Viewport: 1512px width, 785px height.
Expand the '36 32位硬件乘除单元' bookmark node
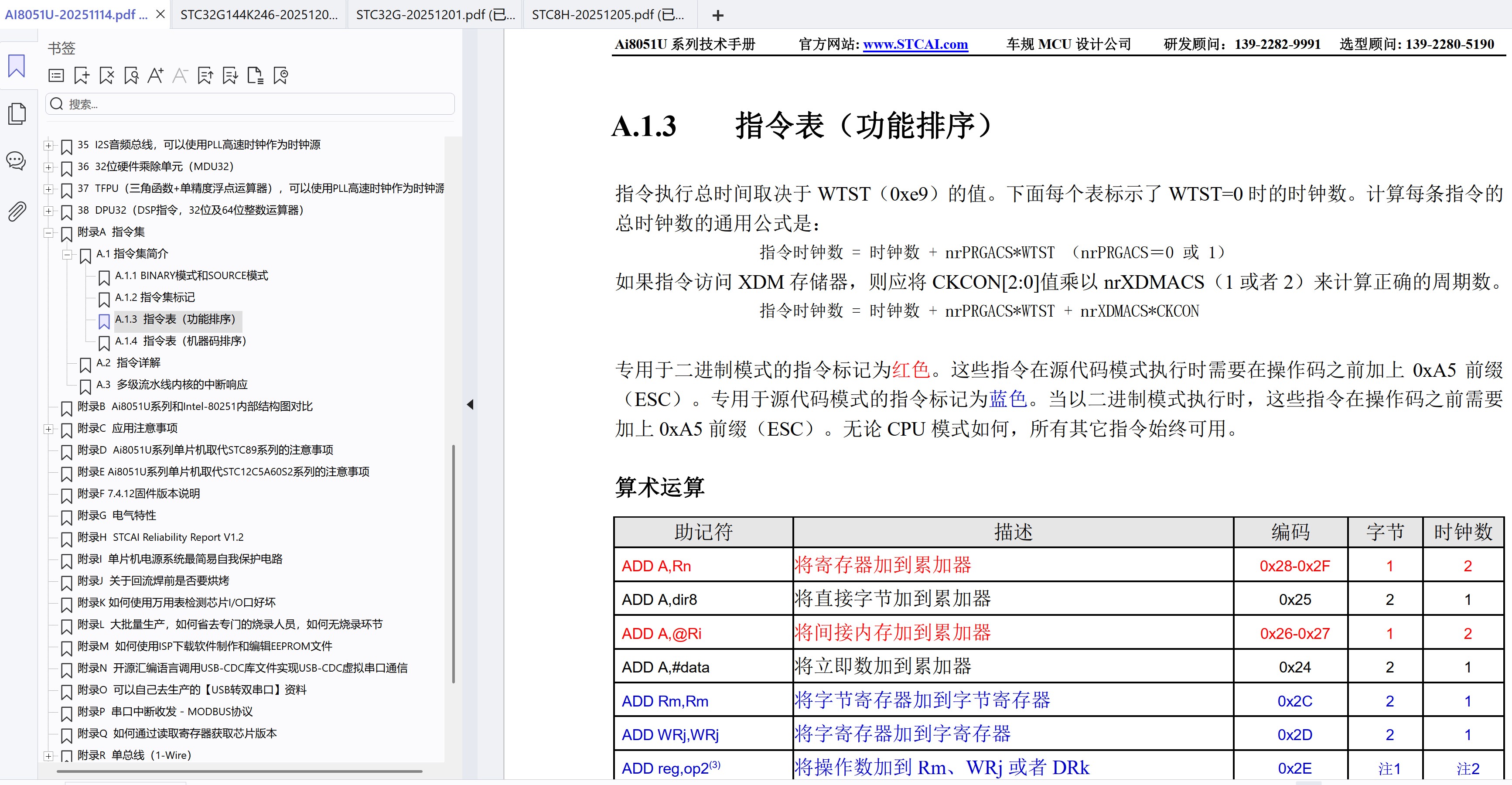coord(49,167)
